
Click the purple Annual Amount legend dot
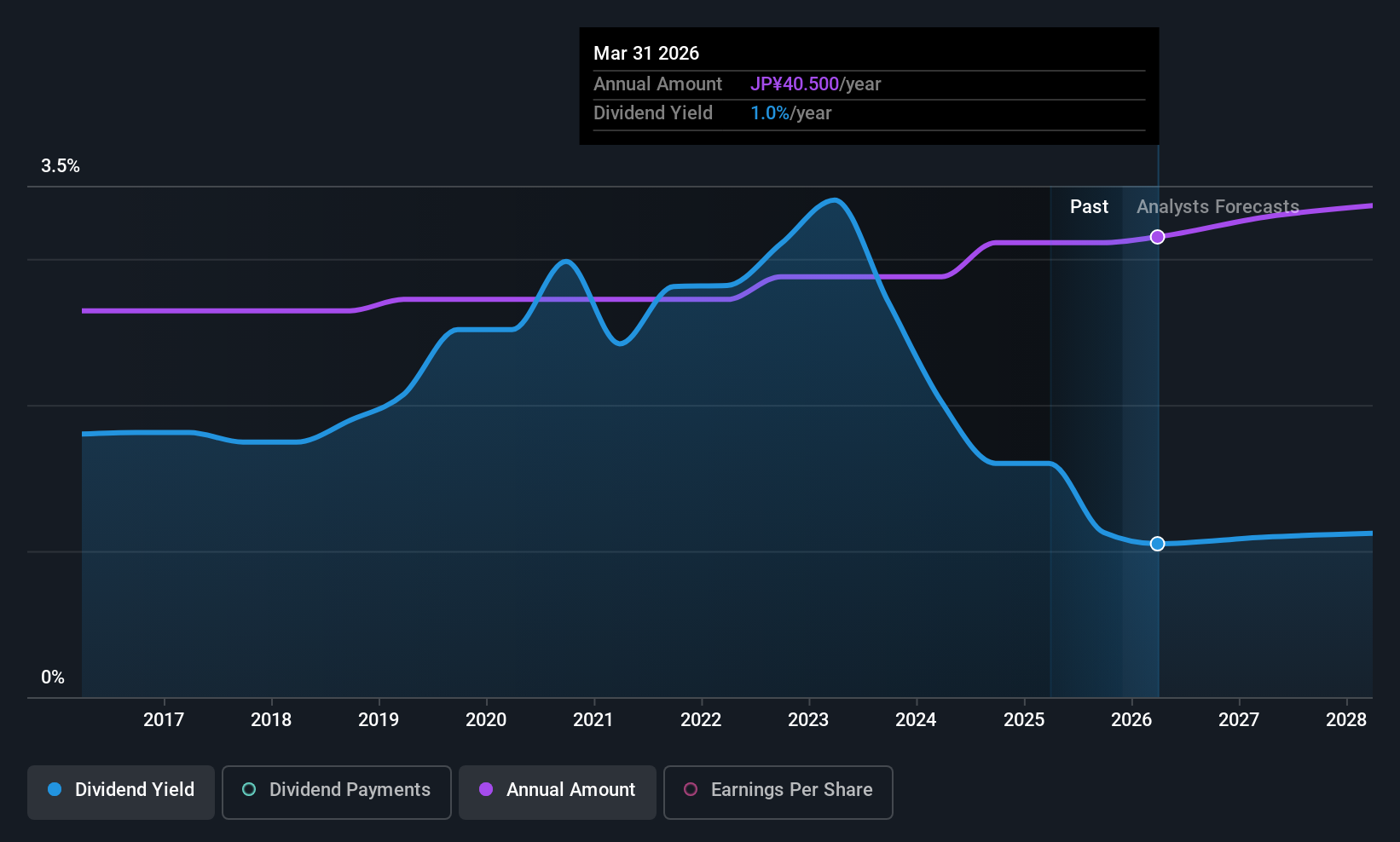(x=486, y=790)
